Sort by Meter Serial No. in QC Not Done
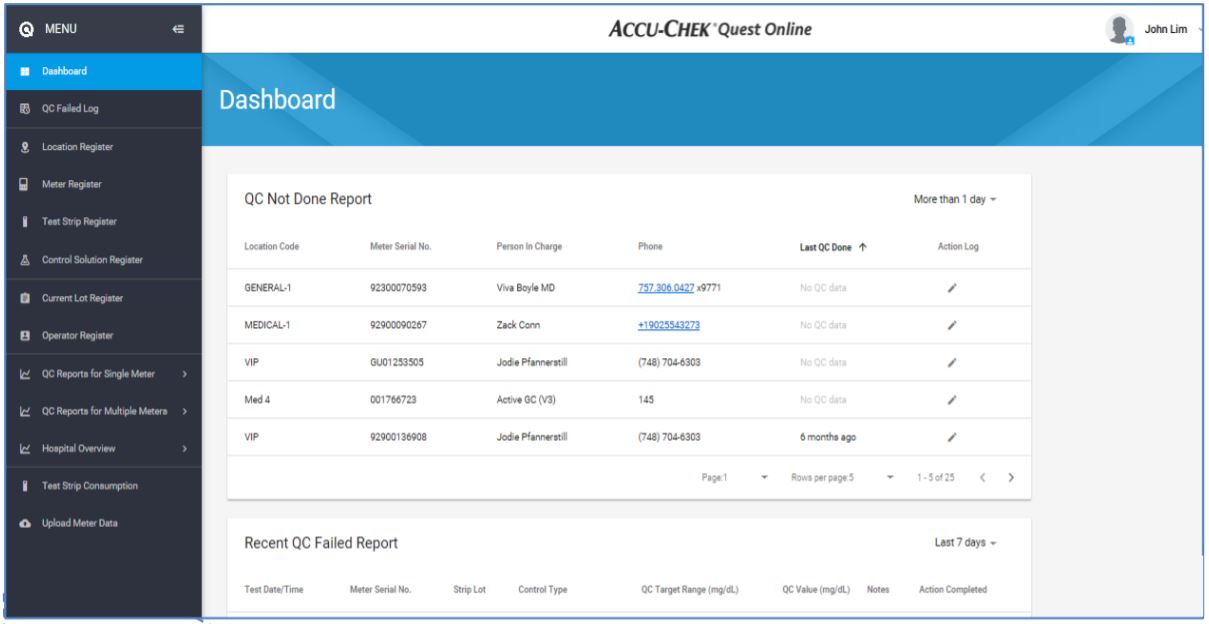The height and width of the screenshot is (624, 1209). point(400,246)
